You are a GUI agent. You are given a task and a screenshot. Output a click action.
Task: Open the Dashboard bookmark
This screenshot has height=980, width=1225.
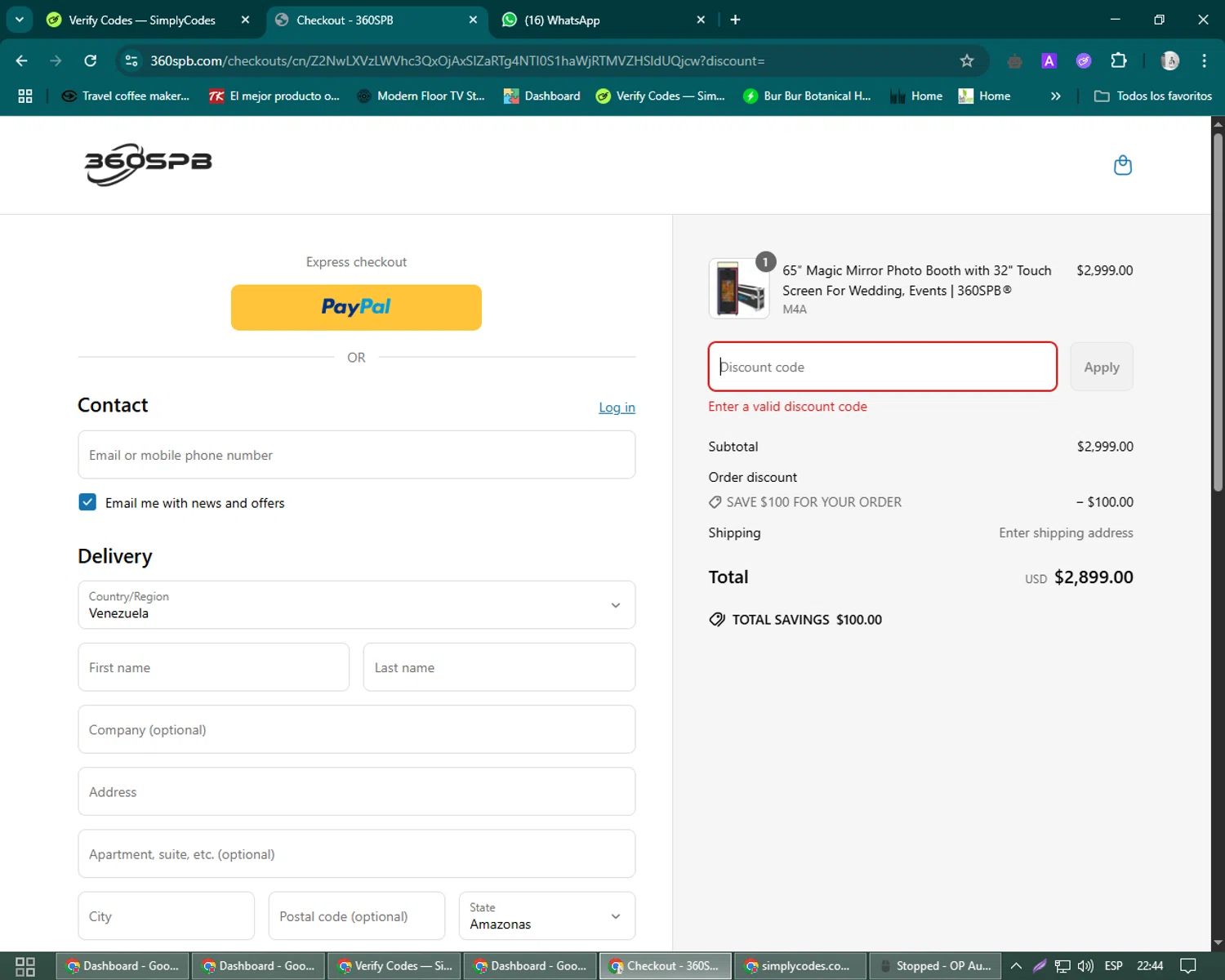click(x=542, y=96)
